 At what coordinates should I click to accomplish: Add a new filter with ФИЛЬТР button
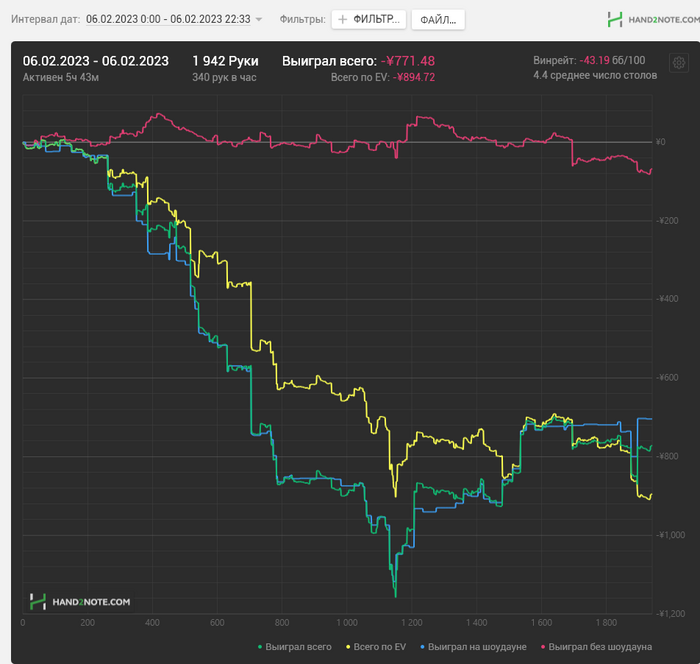(x=369, y=20)
